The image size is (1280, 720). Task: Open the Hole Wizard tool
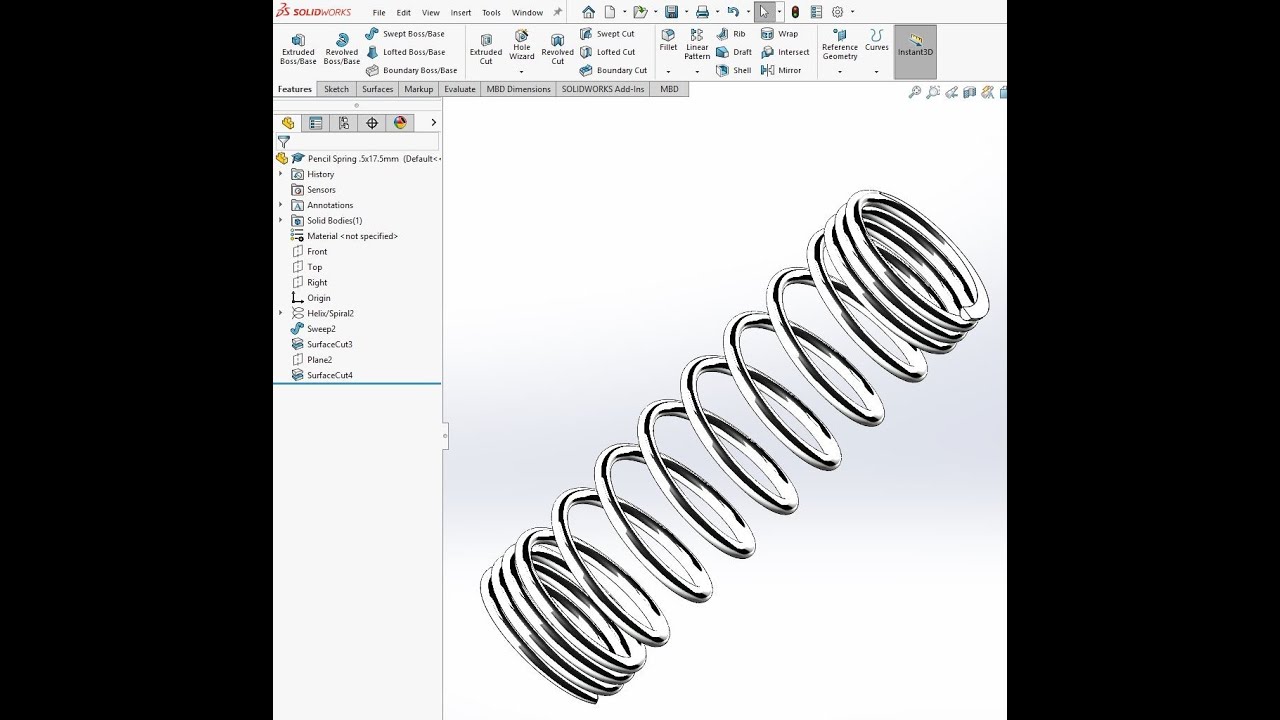pyautogui.click(x=522, y=45)
